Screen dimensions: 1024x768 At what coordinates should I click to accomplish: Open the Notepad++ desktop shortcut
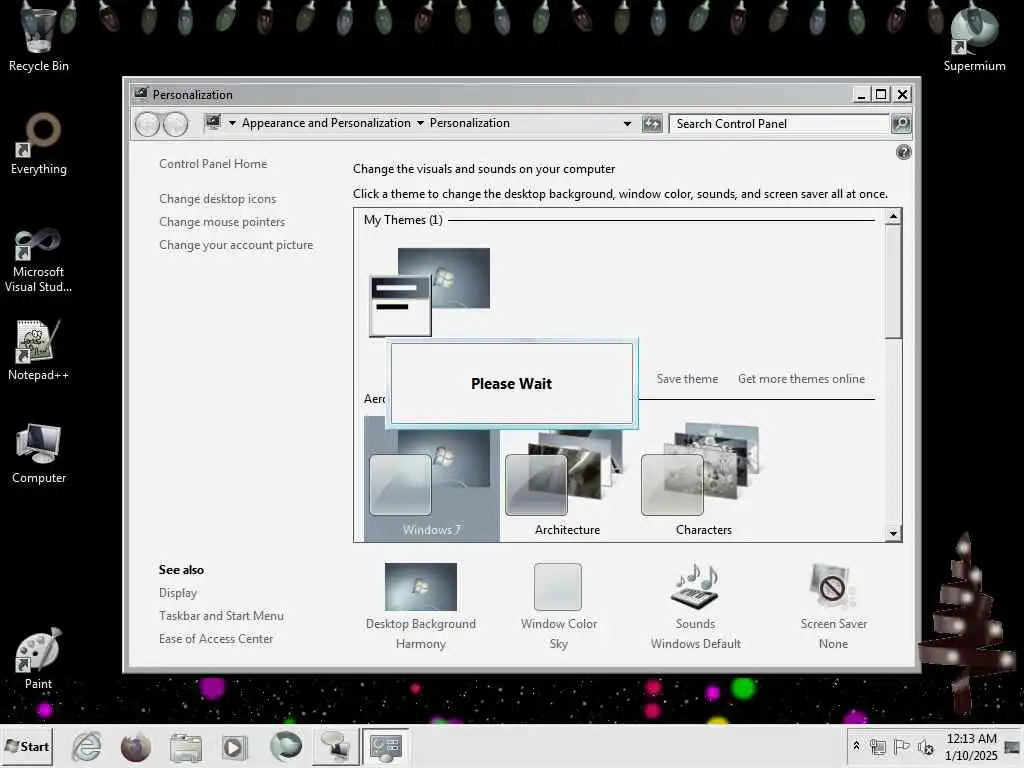[39, 350]
